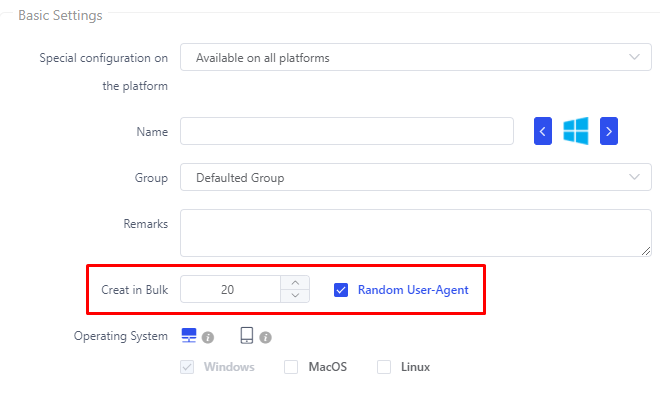
Task: Toggle the Windows checkbox
Action: click(187, 367)
